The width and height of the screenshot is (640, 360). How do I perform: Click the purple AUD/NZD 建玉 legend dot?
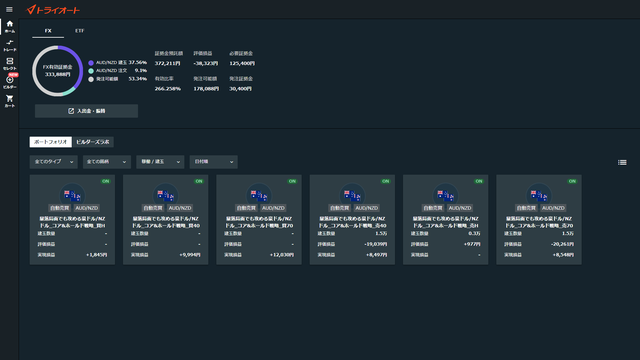pyautogui.click(x=91, y=63)
